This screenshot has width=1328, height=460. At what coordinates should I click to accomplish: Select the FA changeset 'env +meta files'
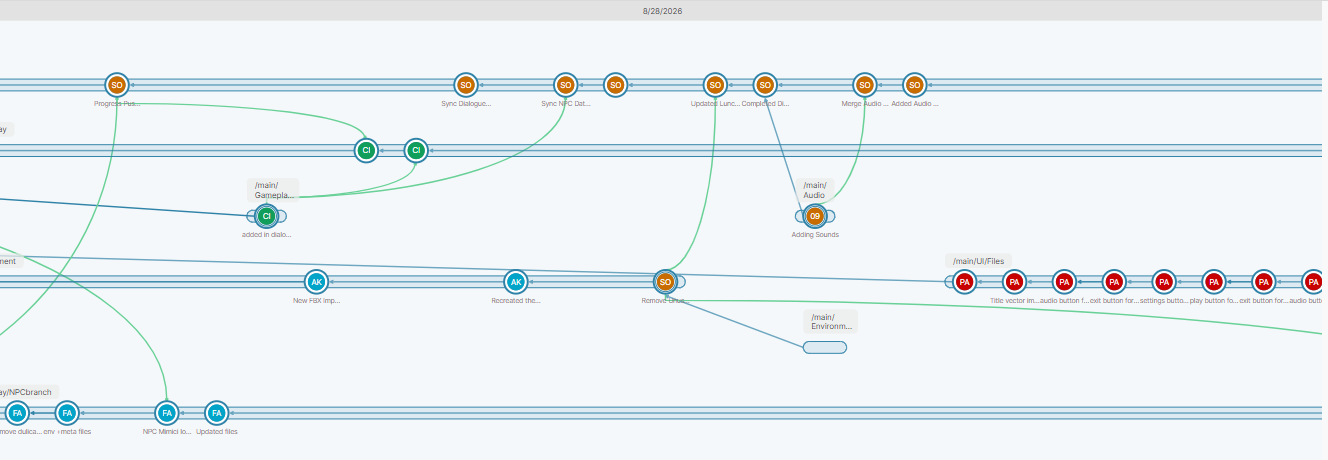[x=66, y=412]
